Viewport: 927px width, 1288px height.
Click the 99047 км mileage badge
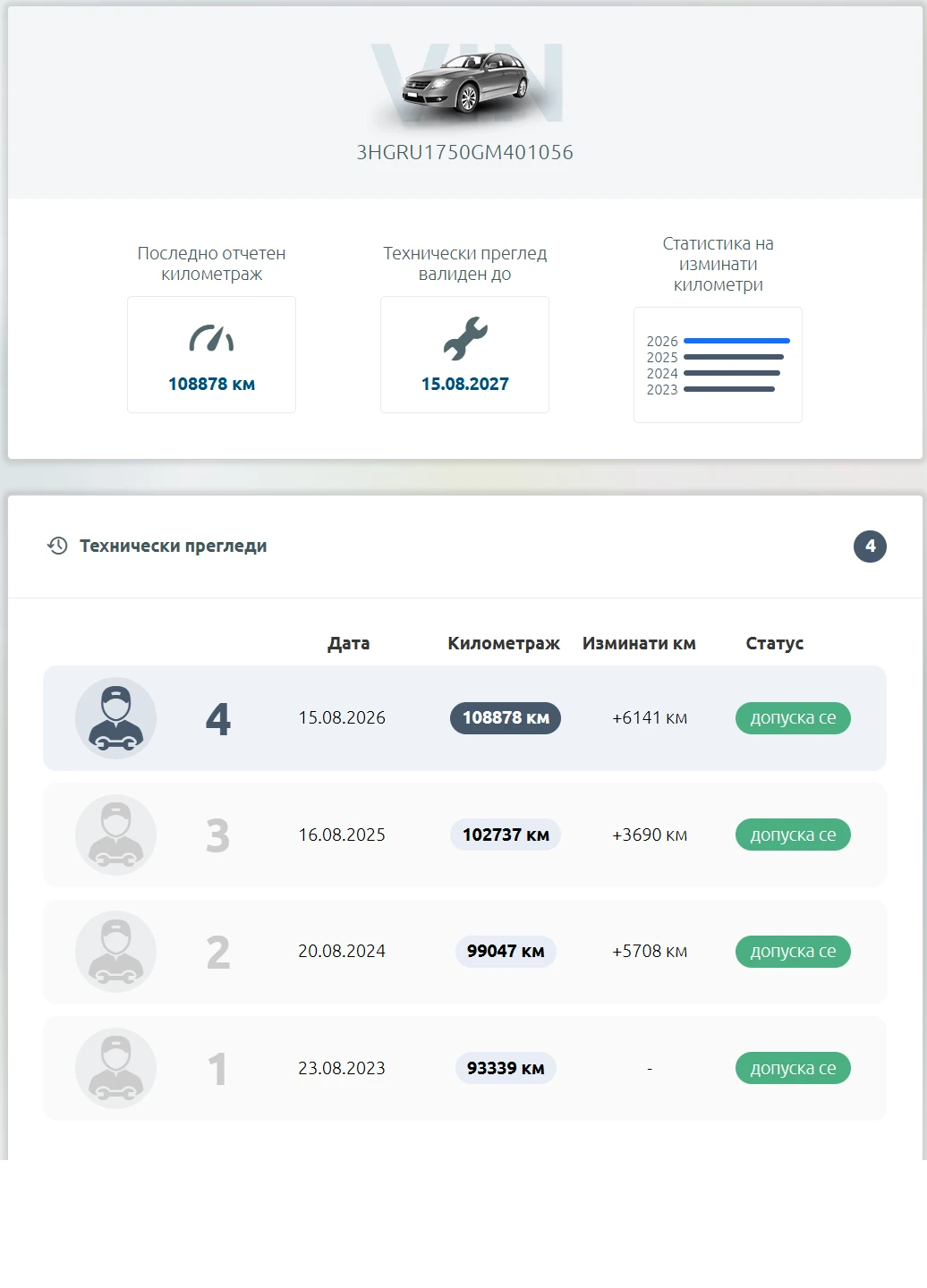coord(506,952)
